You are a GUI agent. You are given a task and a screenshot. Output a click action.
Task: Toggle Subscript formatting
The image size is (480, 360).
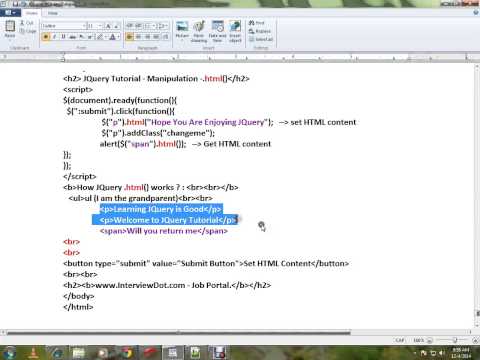81,37
